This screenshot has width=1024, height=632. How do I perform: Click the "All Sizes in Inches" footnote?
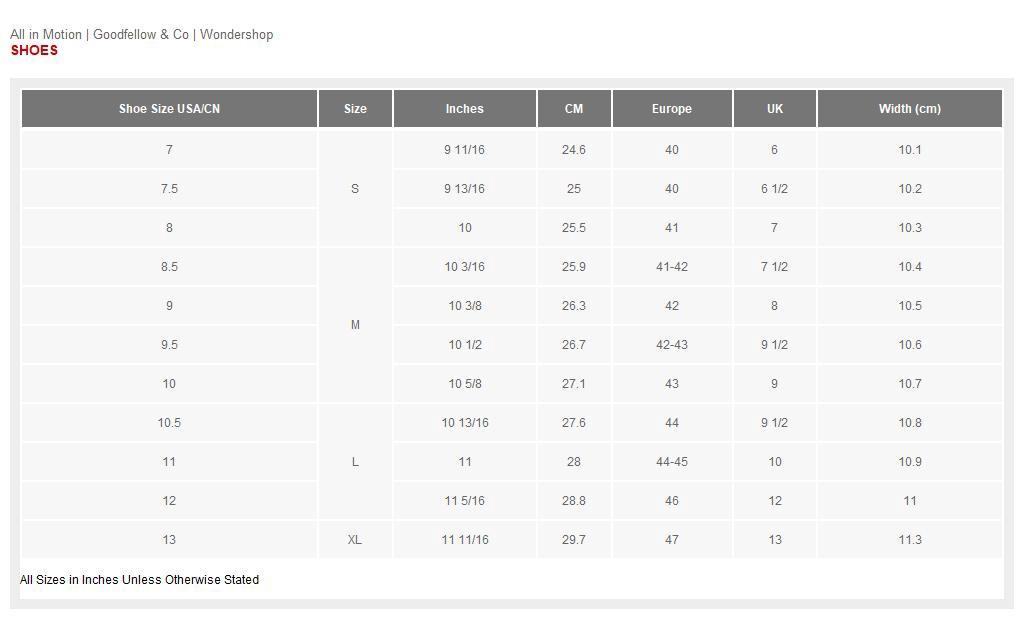coord(139,580)
